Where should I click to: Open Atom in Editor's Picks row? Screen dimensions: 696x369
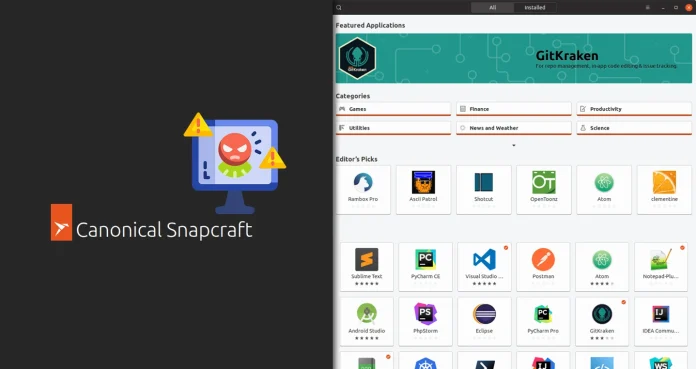604,190
